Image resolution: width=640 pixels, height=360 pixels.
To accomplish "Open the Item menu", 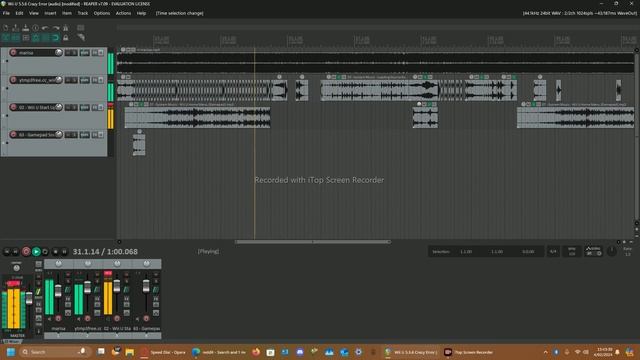I will [x=67, y=13].
